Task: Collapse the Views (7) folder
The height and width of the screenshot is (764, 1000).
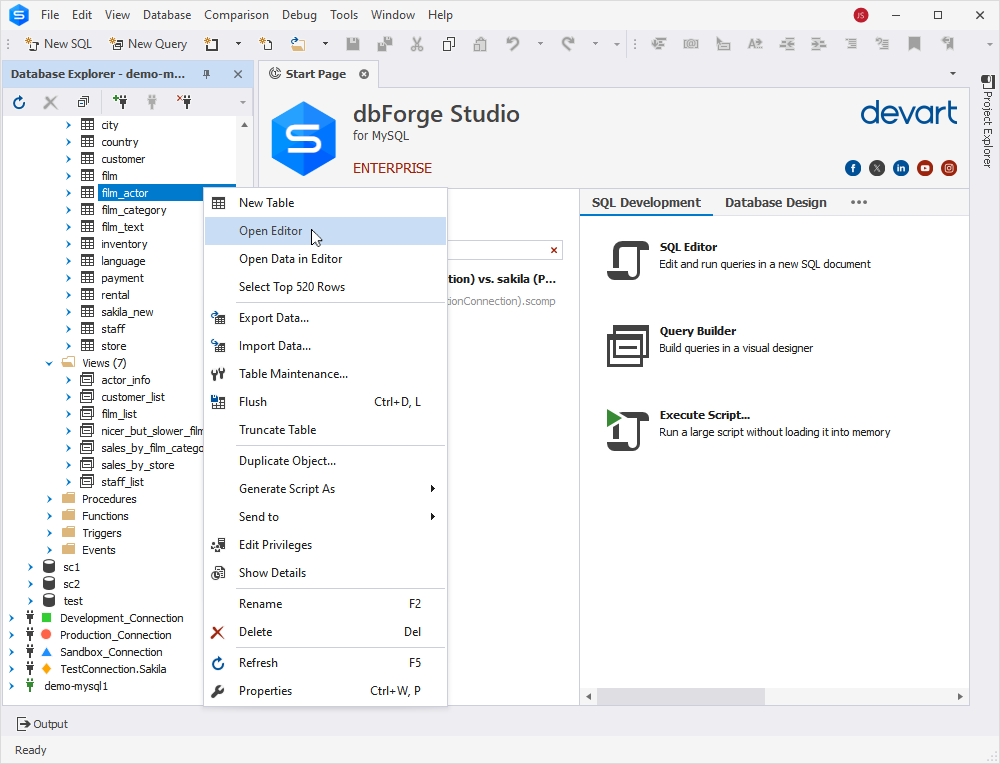Action: [49, 364]
